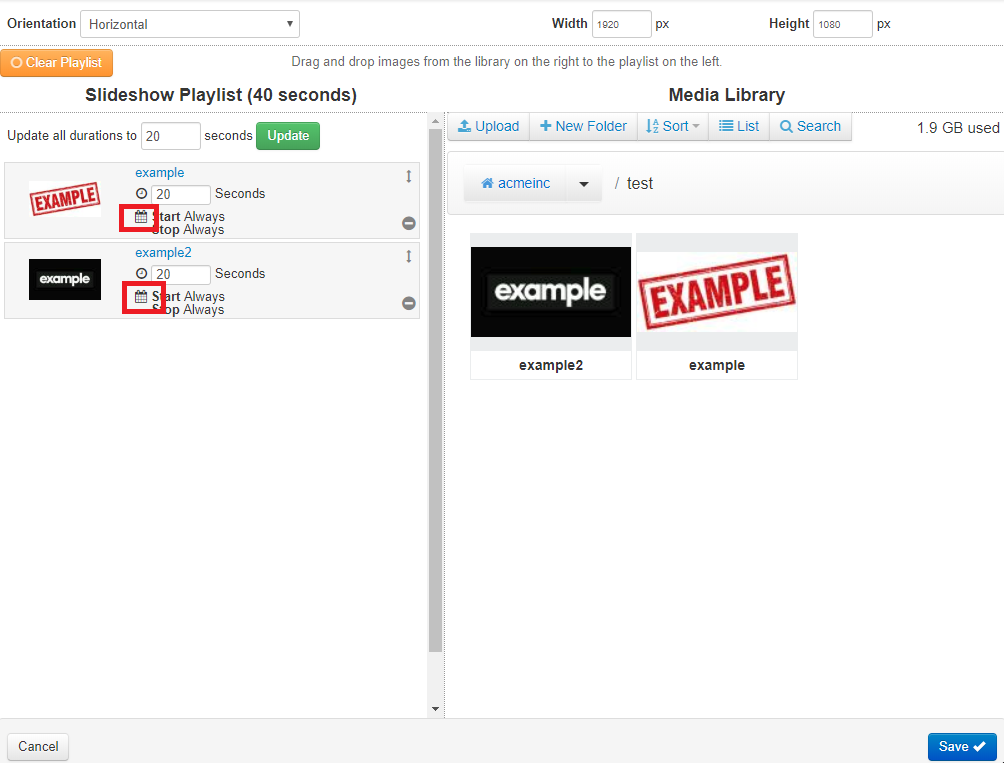Grab reorder arrows on example slide
The height and width of the screenshot is (763, 1004).
[409, 177]
